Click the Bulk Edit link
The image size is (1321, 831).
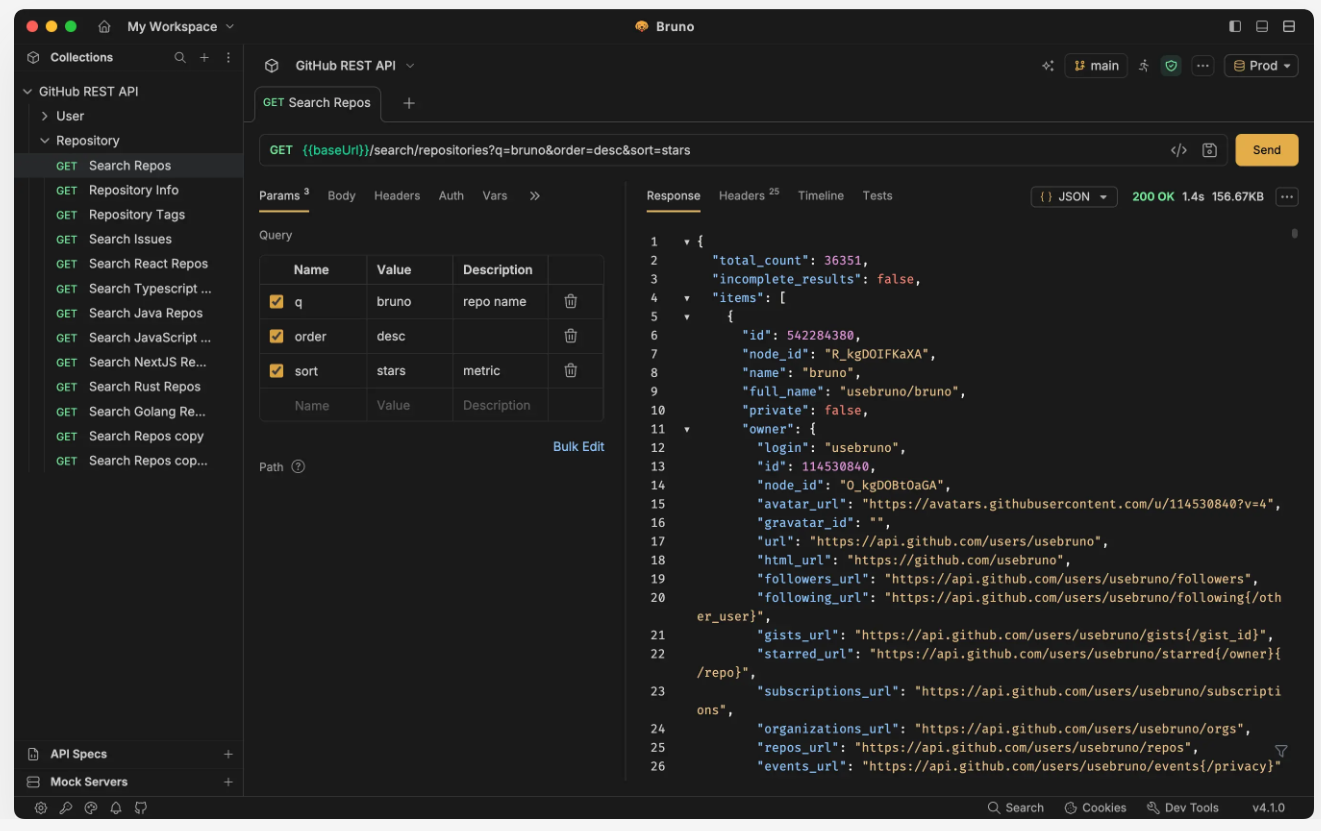pyautogui.click(x=578, y=447)
